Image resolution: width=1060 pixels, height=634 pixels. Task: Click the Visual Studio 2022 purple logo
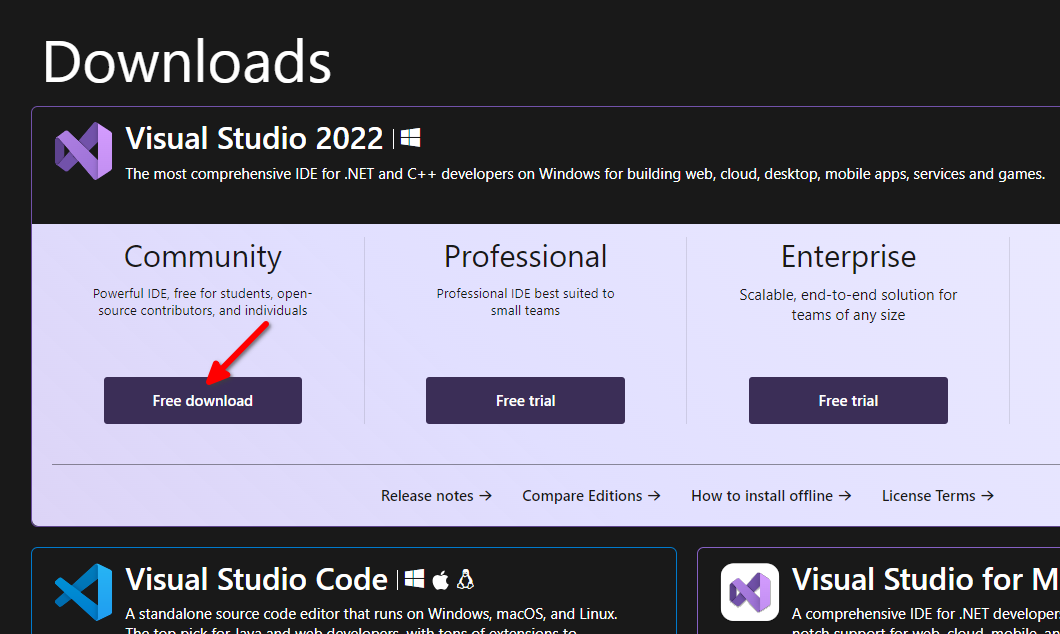(x=83, y=151)
